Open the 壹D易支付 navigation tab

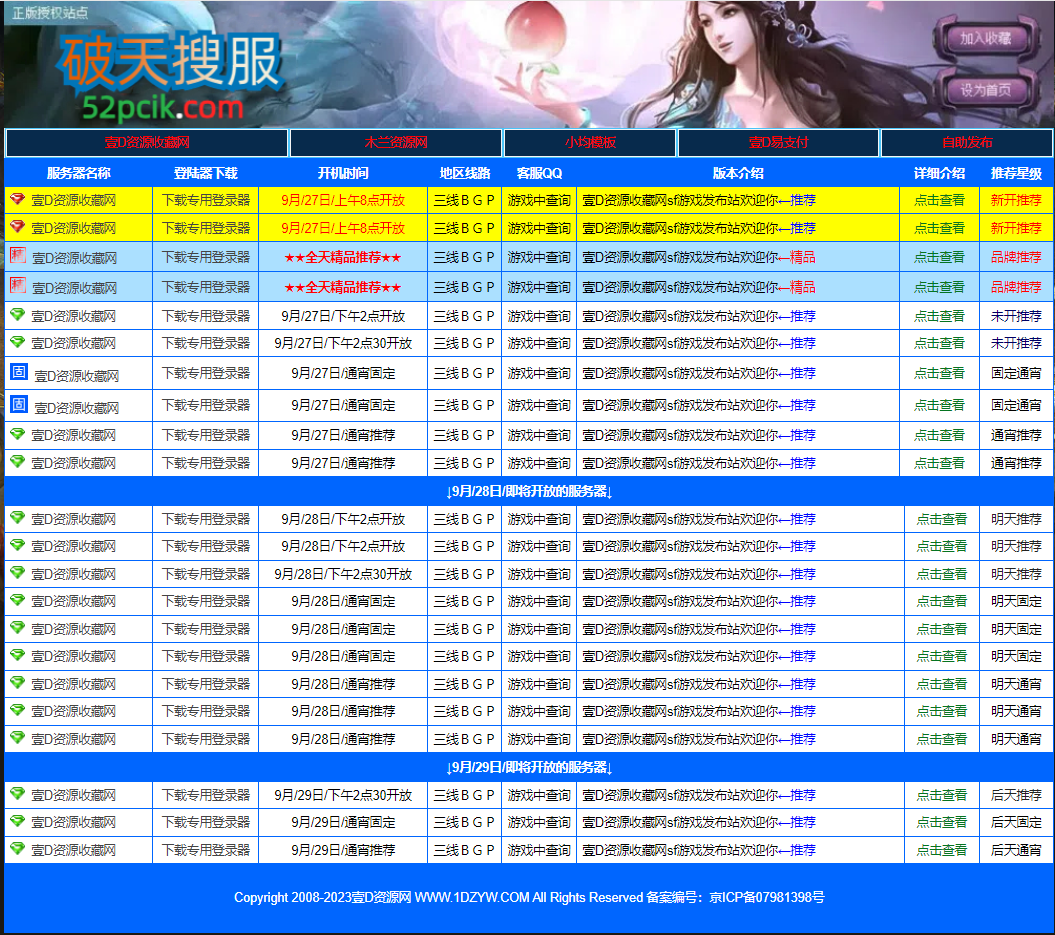(x=778, y=143)
